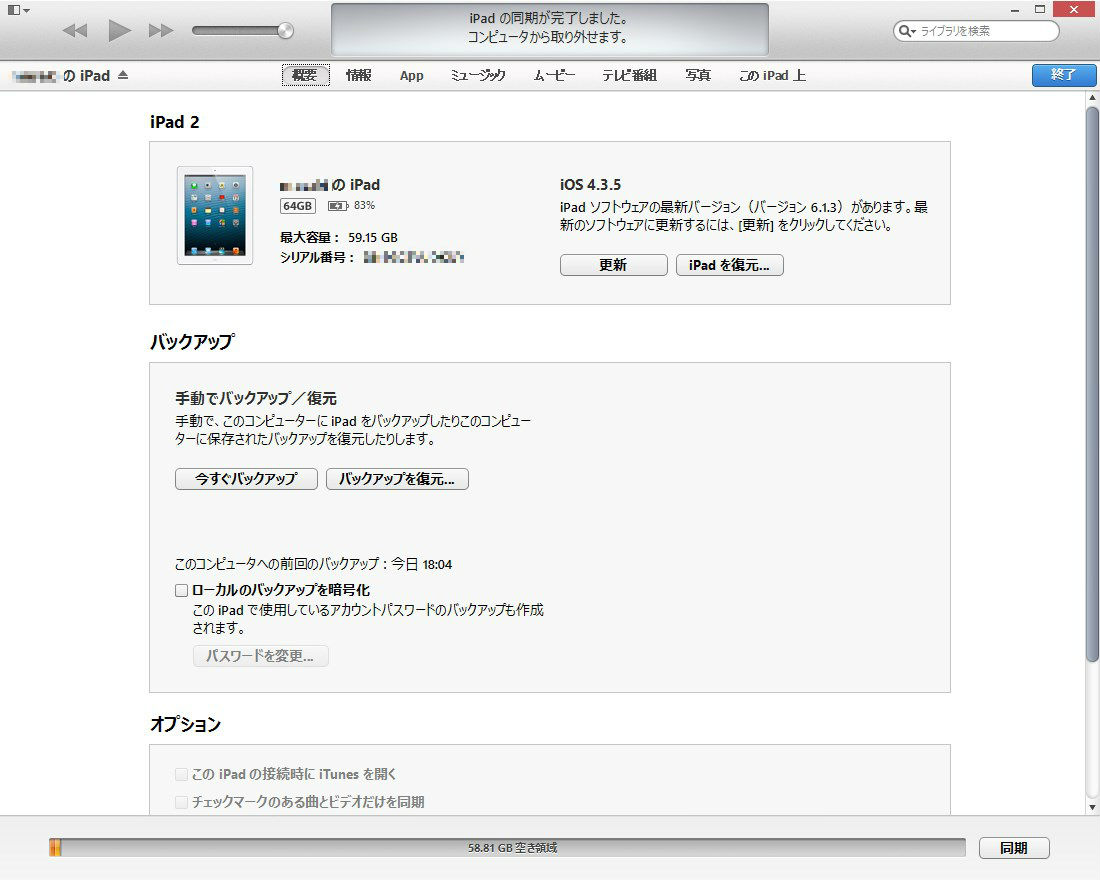The width and height of the screenshot is (1100, 880).
Task: Toggle この iPad の接続時に iTunes を開く checkbox
Action: click(181, 774)
